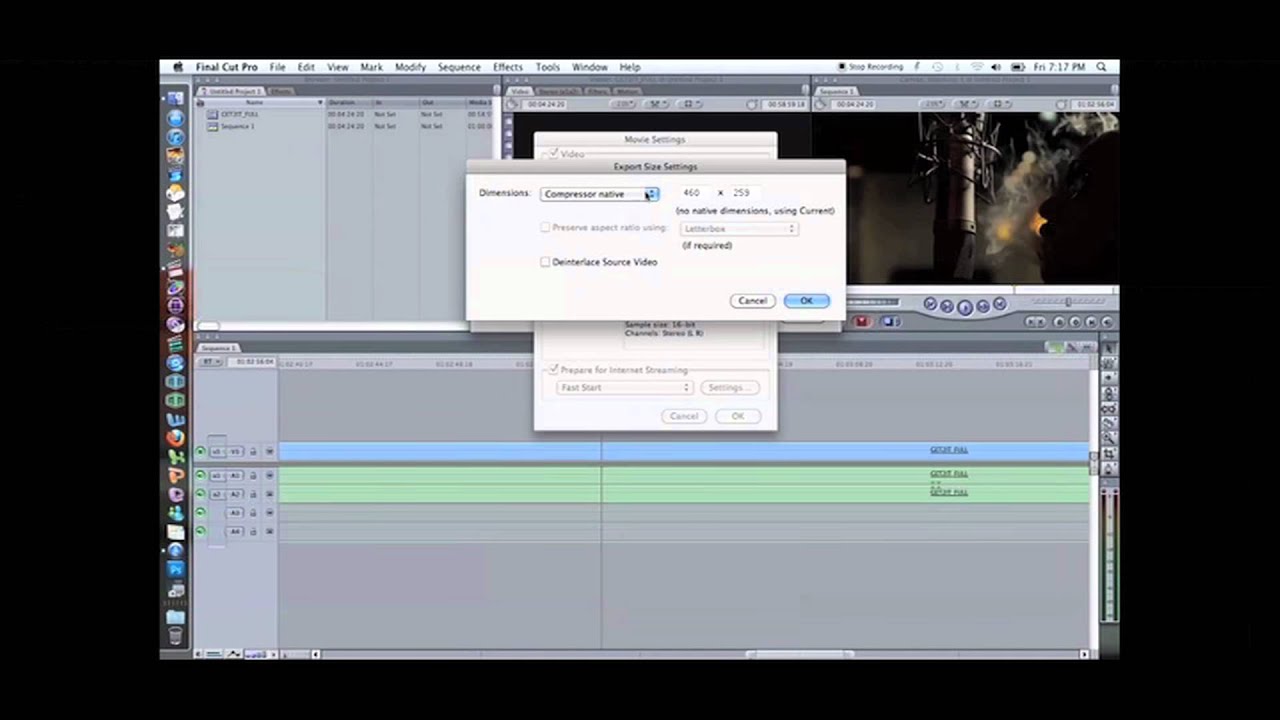1280x720 pixels.
Task: Click the volume icon in the menu bar
Action: pyautogui.click(x=996, y=67)
